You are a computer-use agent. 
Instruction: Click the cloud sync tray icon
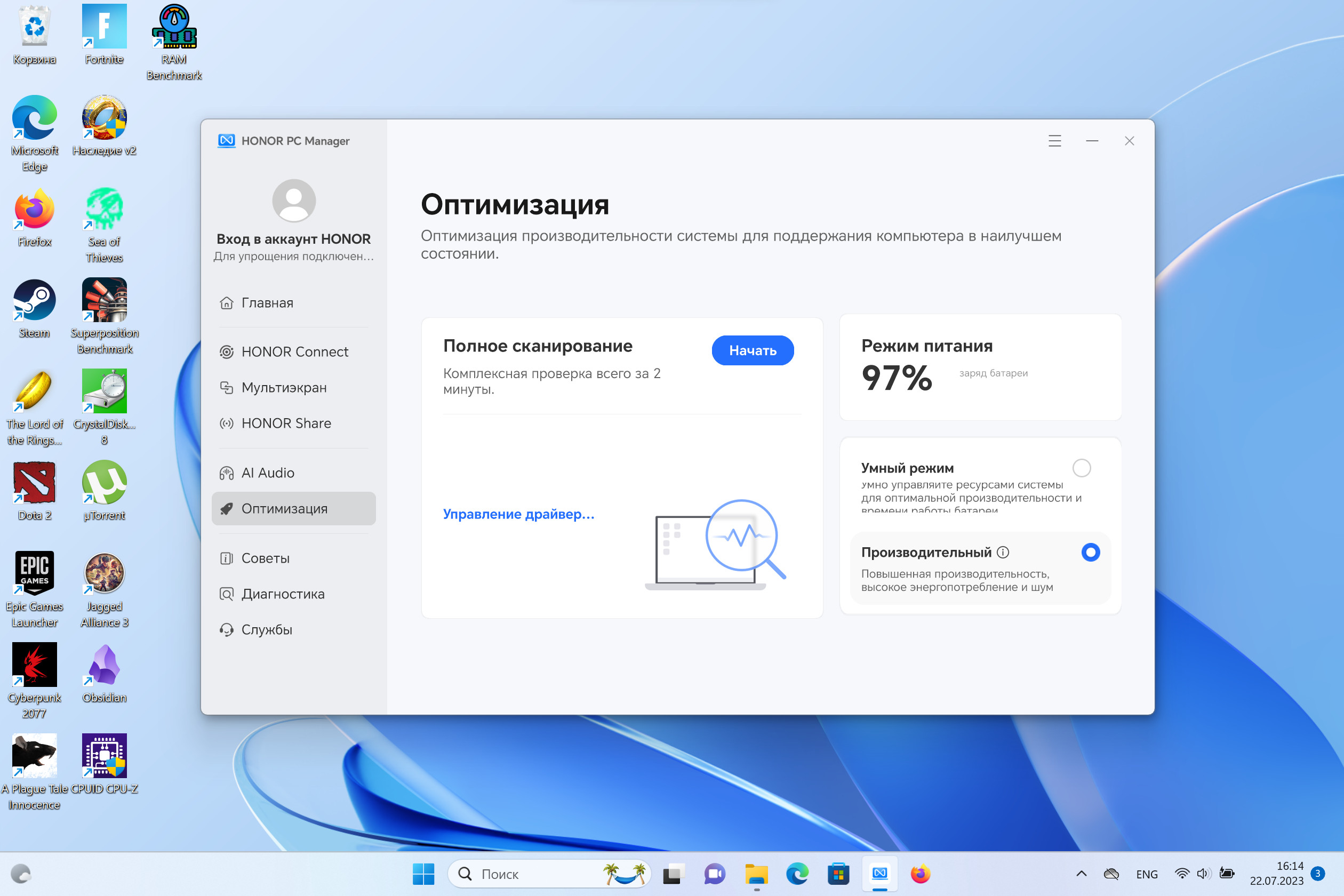tap(1111, 874)
